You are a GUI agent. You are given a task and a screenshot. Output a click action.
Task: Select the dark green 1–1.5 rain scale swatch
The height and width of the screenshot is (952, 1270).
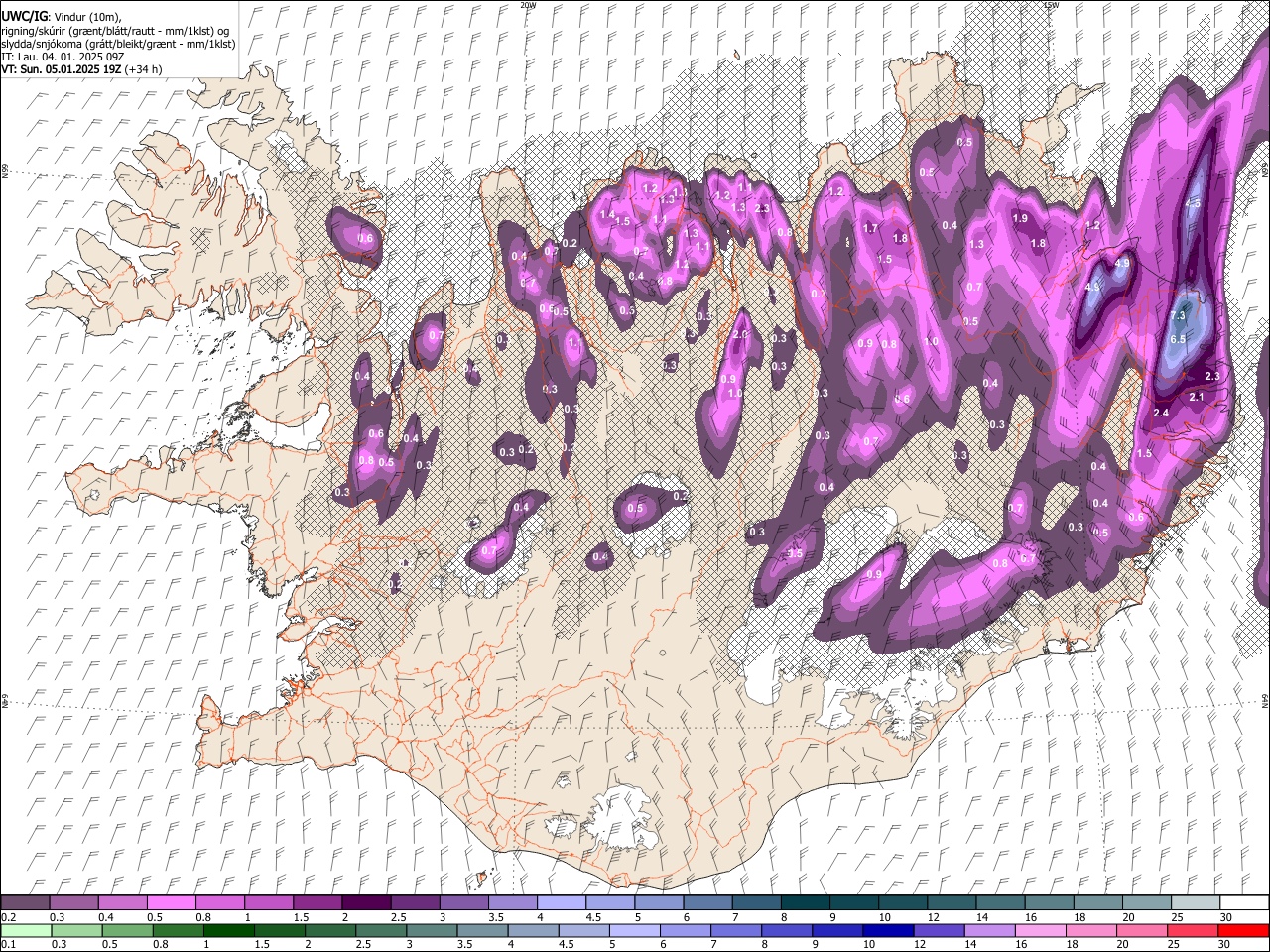point(228,930)
